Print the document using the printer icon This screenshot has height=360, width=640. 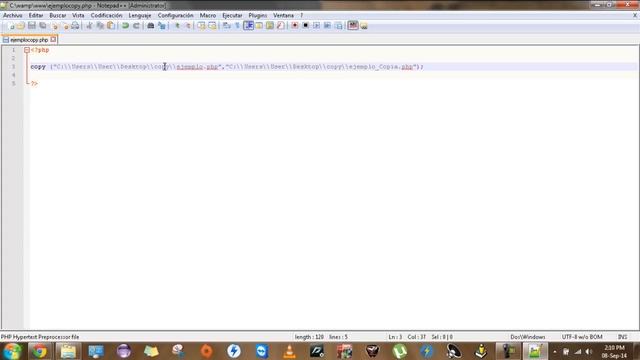tap(76, 26)
